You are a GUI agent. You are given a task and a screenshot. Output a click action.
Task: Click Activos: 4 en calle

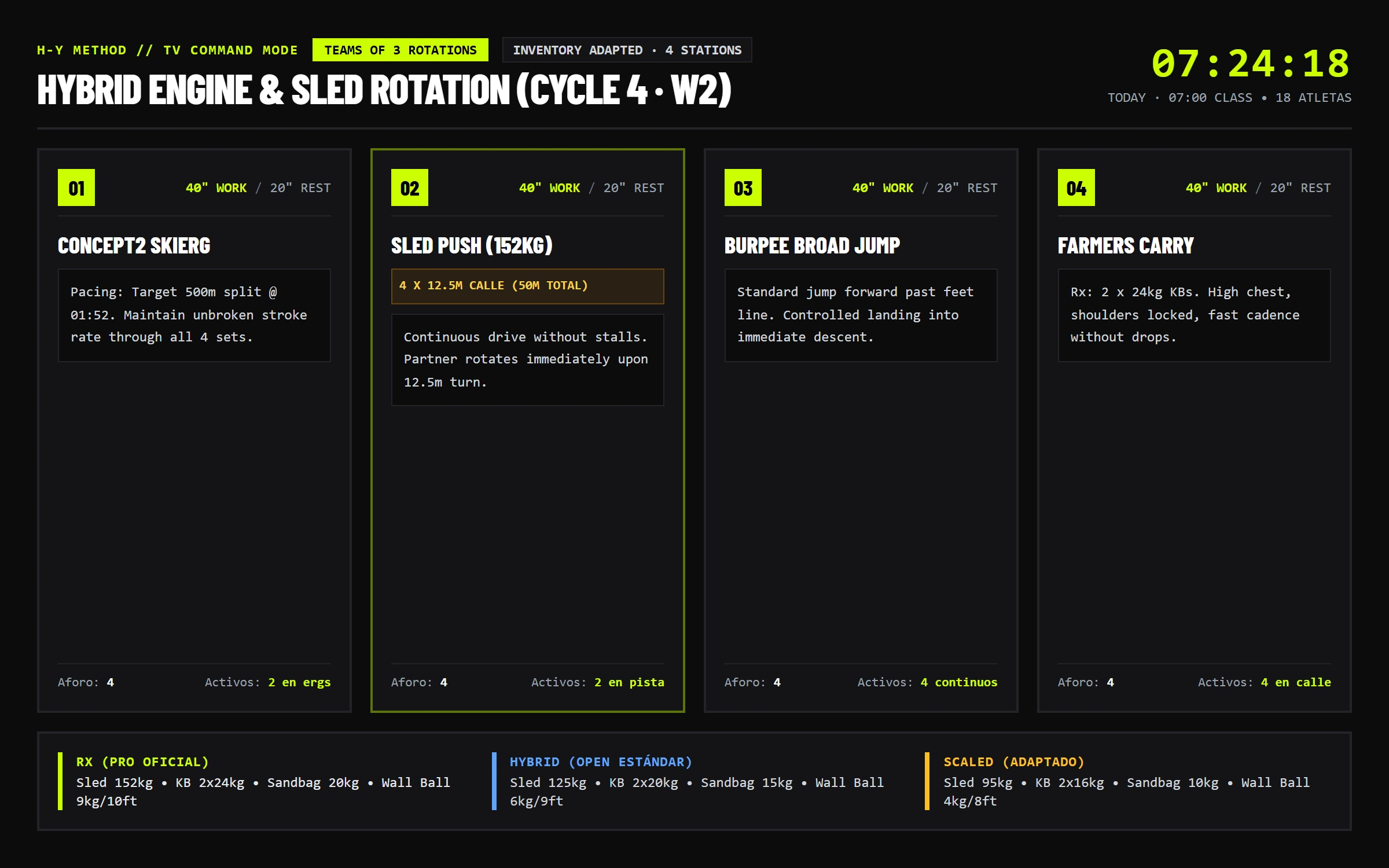coord(1265,682)
